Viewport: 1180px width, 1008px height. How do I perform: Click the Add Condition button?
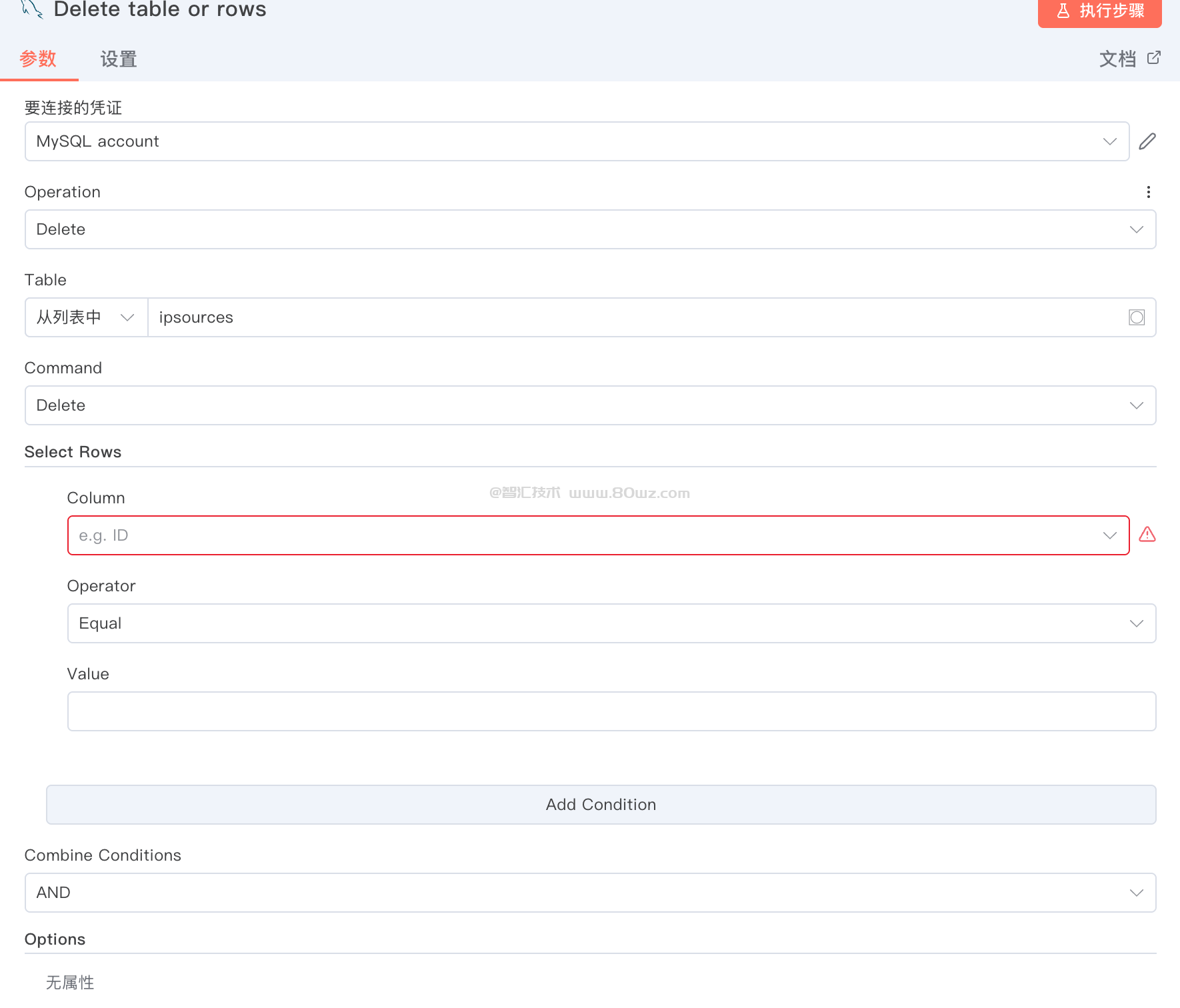coord(601,805)
